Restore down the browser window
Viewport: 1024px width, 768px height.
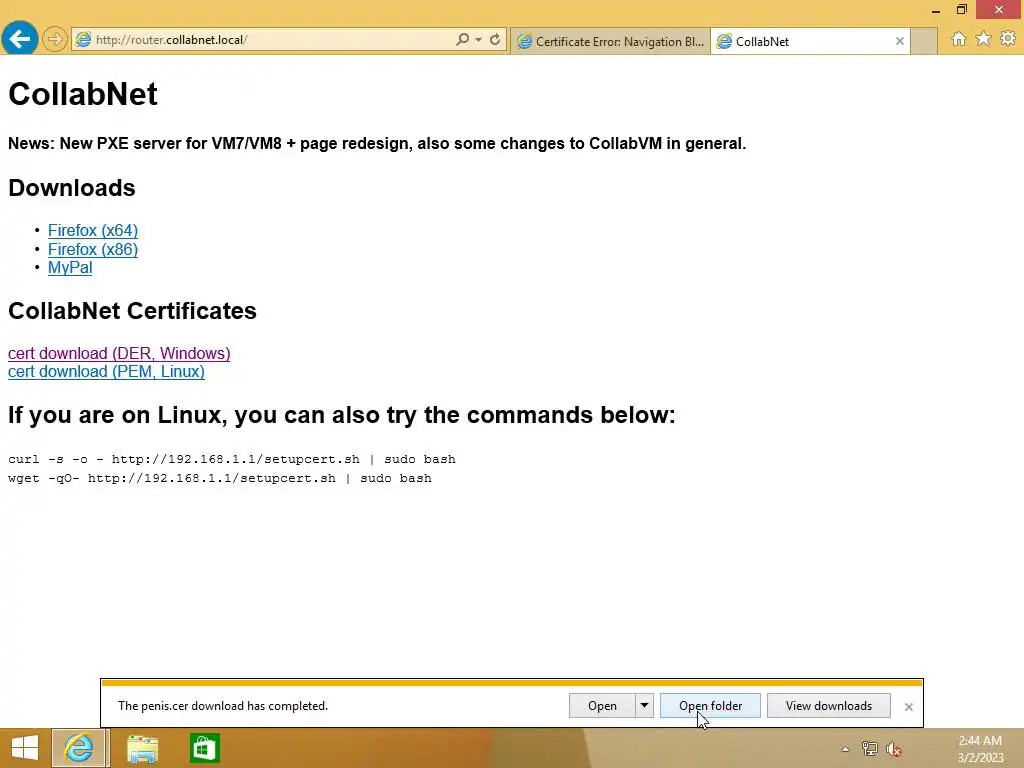(962, 10)
